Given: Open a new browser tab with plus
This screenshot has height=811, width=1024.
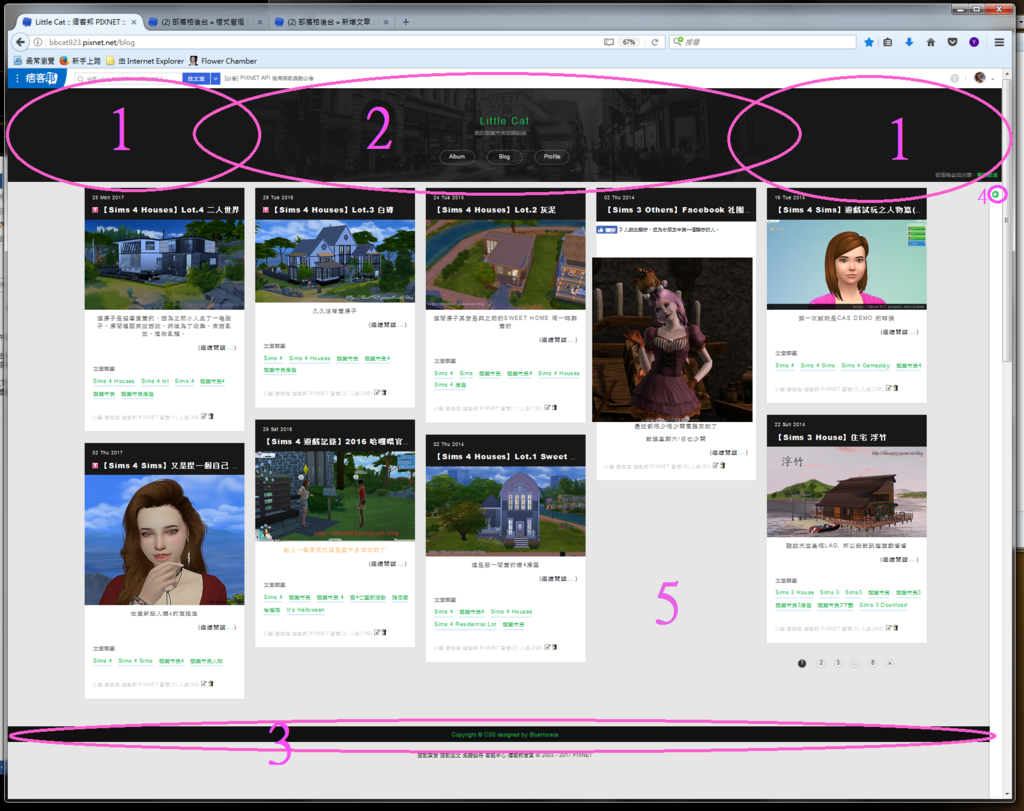Looking at the screenshot, I should pos(406,22).
